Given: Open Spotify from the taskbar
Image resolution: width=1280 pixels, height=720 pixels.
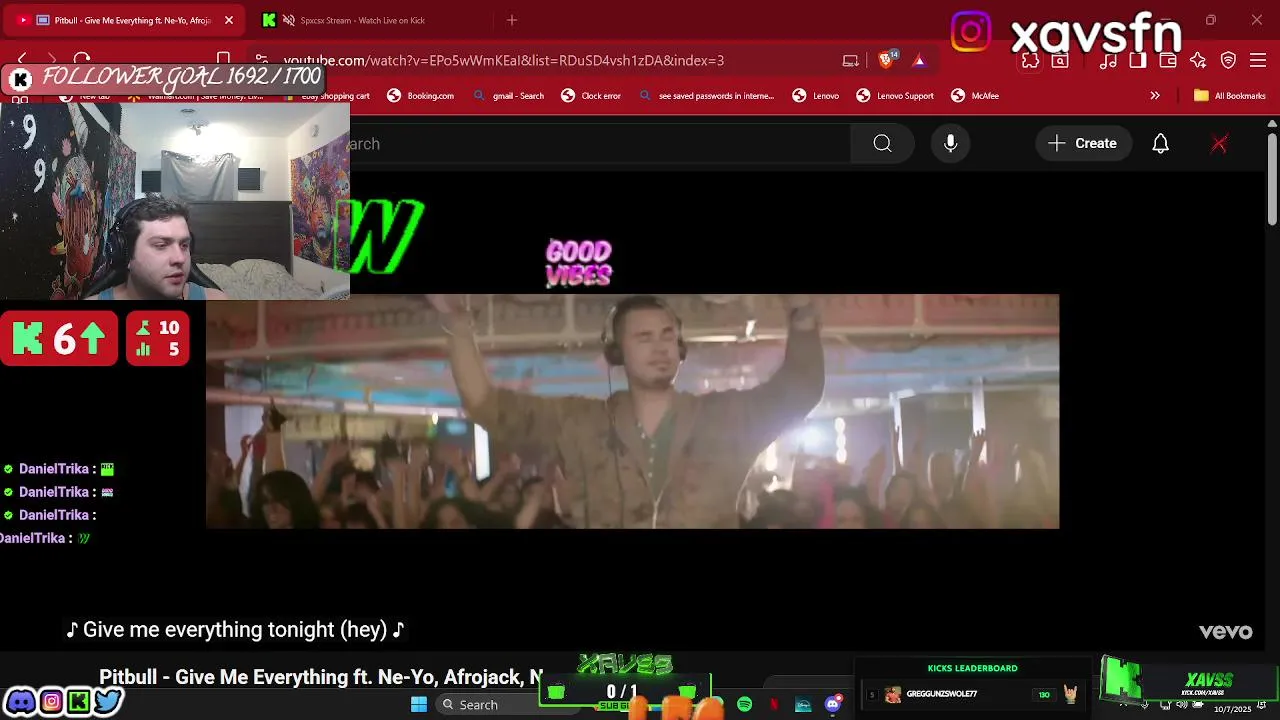Looking at the screenshot, I should 744,705.
